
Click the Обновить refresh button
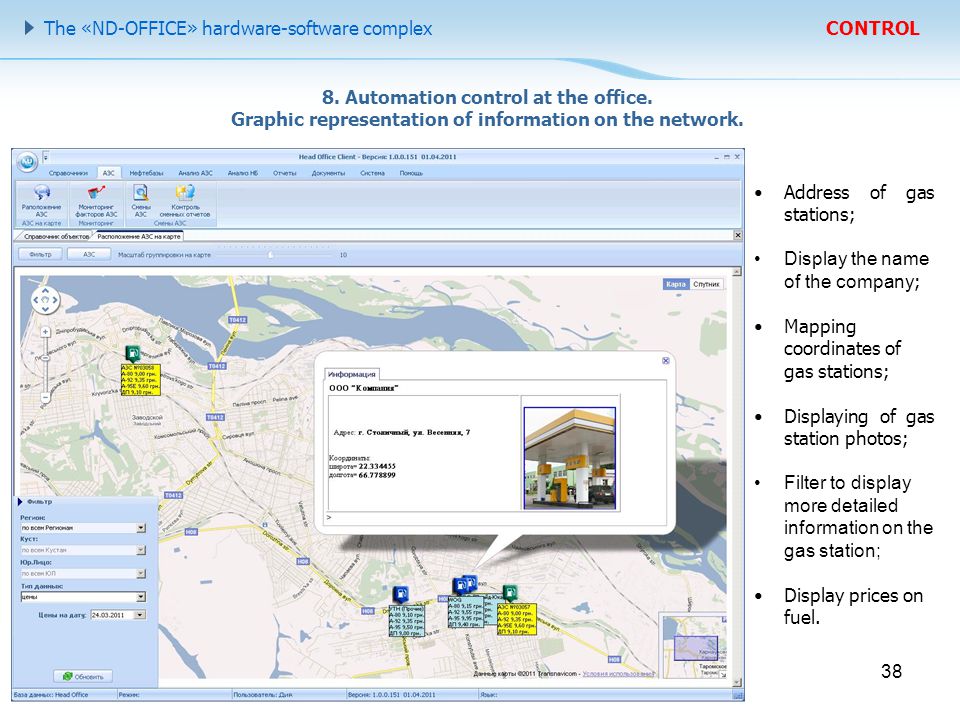pyautogui.click(x=83, y=677)
